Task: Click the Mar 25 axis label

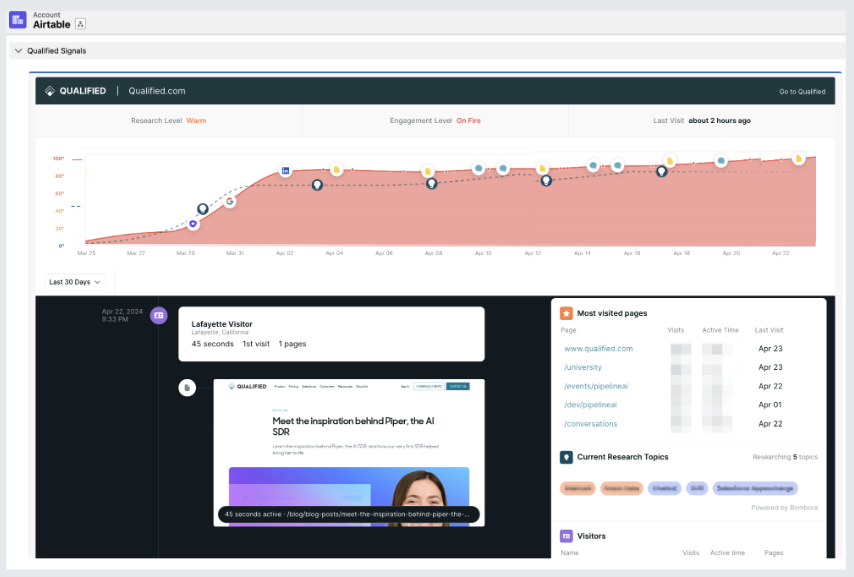Action: (x=86, y=253)
